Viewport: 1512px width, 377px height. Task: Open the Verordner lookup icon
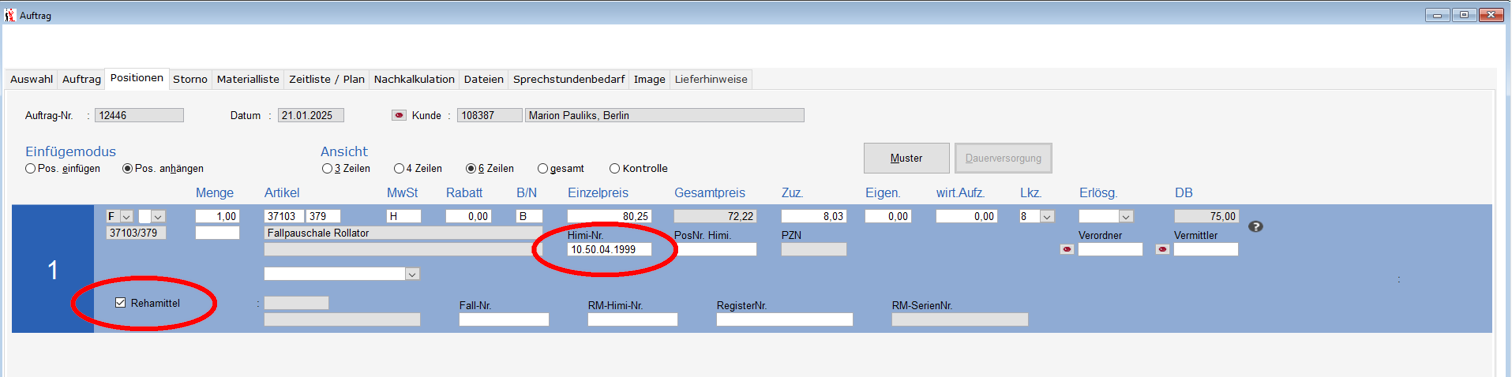[1067, 250]
